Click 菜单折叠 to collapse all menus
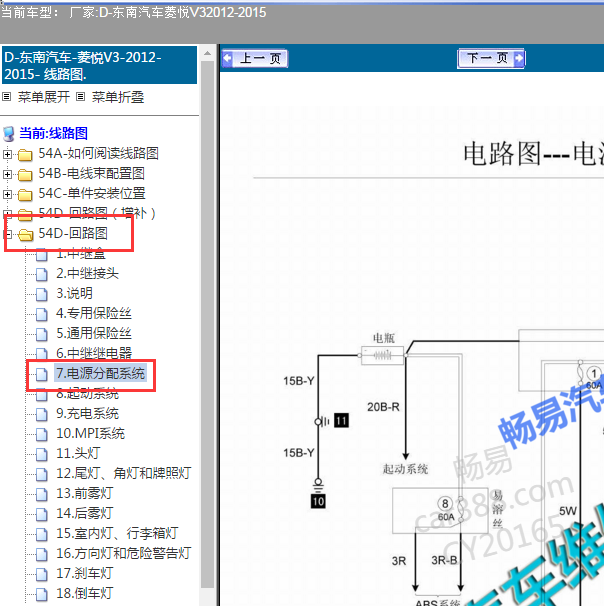Screen dimensions: 604x606 tap(118, 97)
